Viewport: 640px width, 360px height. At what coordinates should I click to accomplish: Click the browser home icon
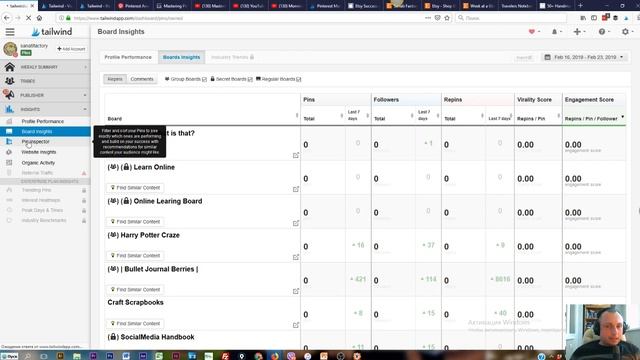[x=39, y=18]
